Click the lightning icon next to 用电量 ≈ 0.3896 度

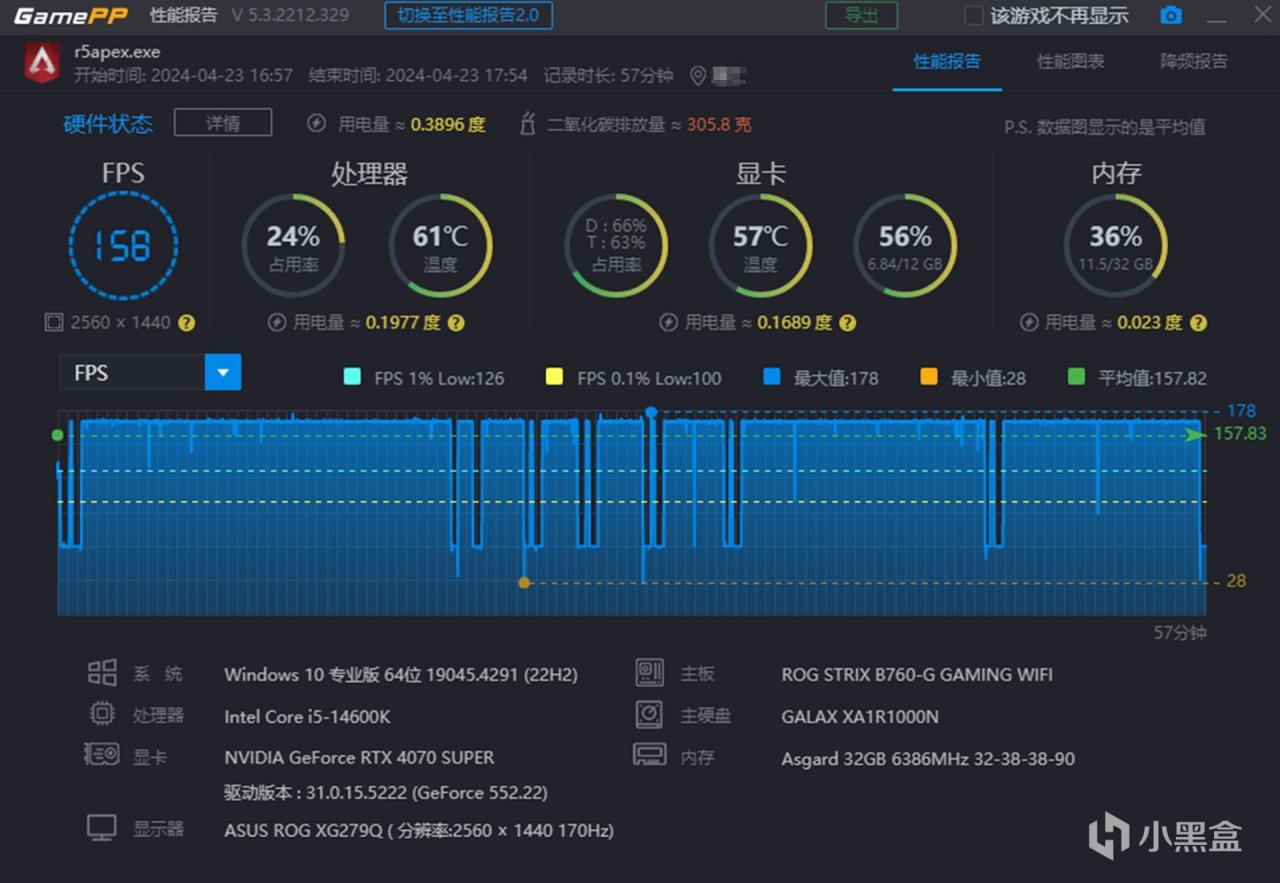tap(316, 124)
